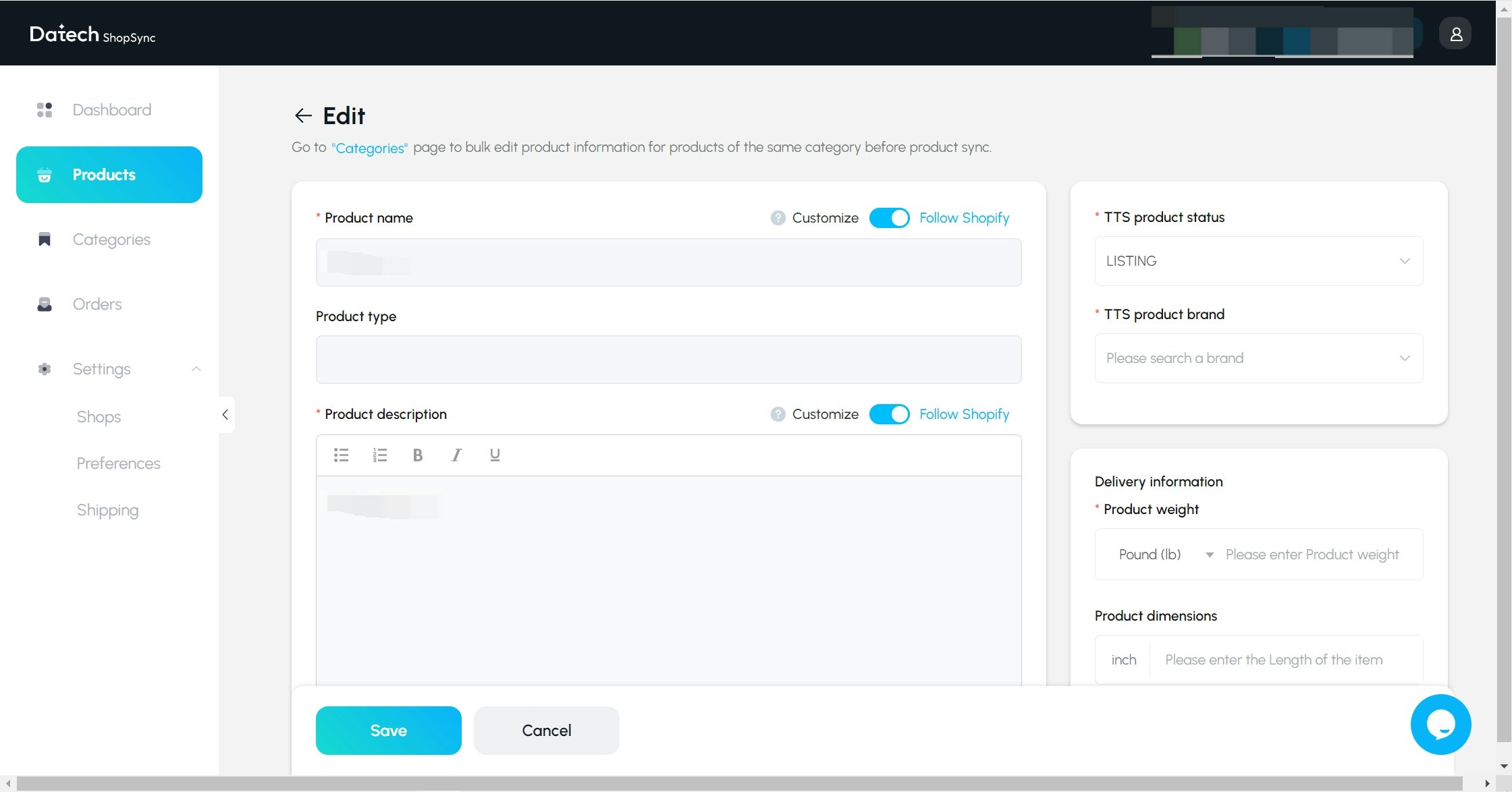Apply bold formatting in description editor
The image size is (1512, 792).
click(x=418, y=455)
